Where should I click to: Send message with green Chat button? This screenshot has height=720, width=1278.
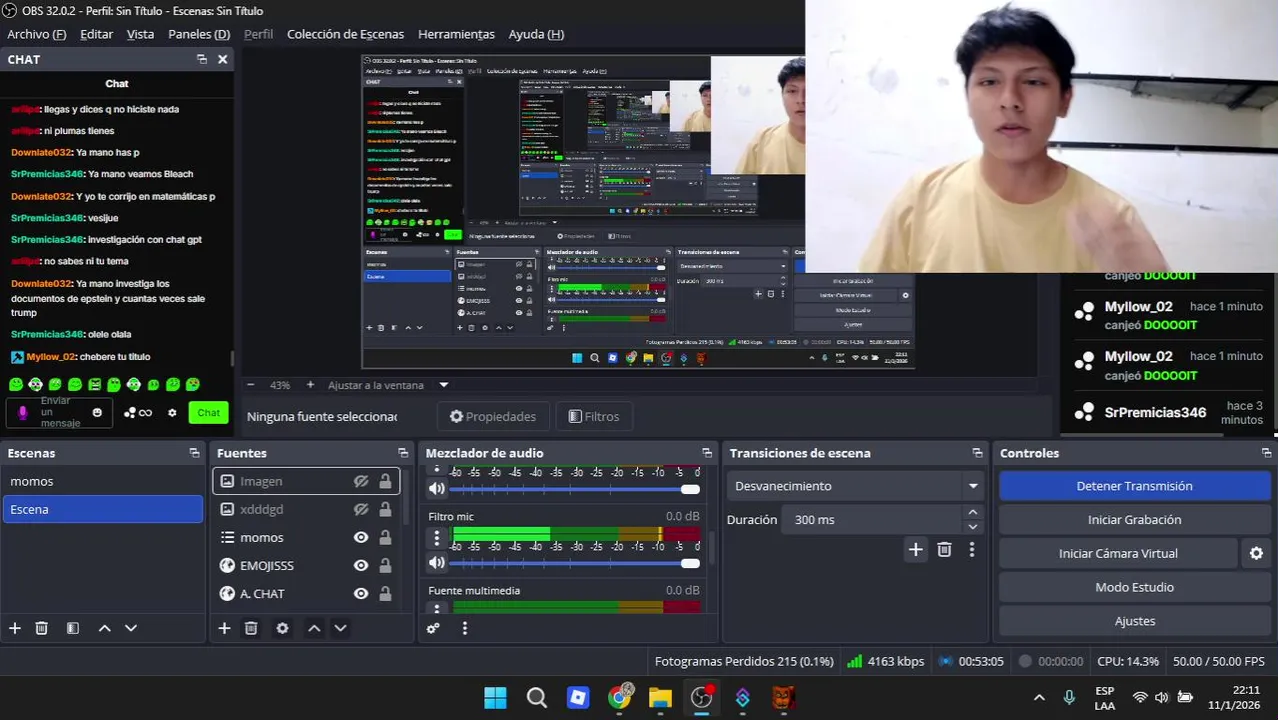coord(208,412)
